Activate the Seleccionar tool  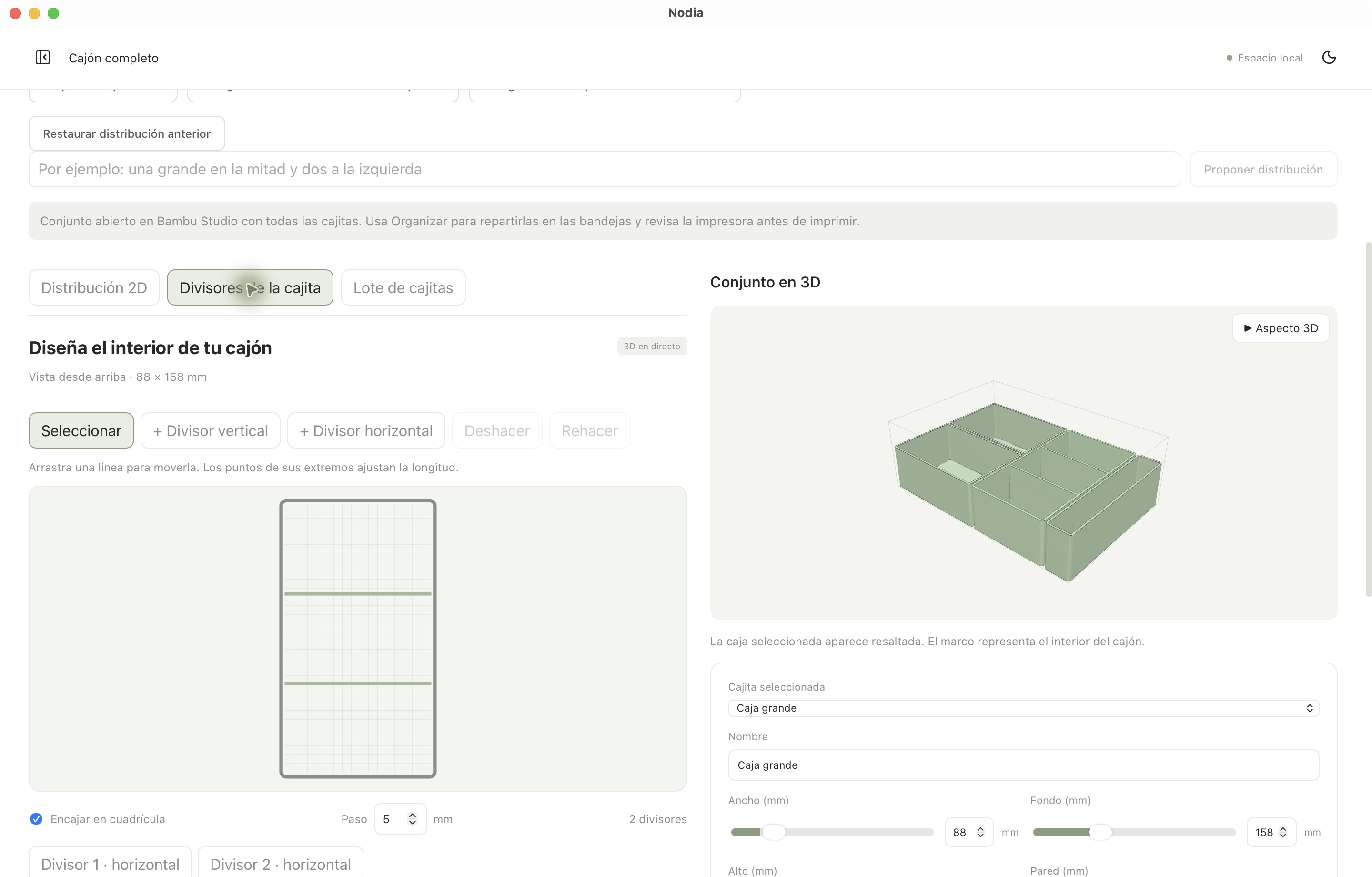[x=81, y=430]
